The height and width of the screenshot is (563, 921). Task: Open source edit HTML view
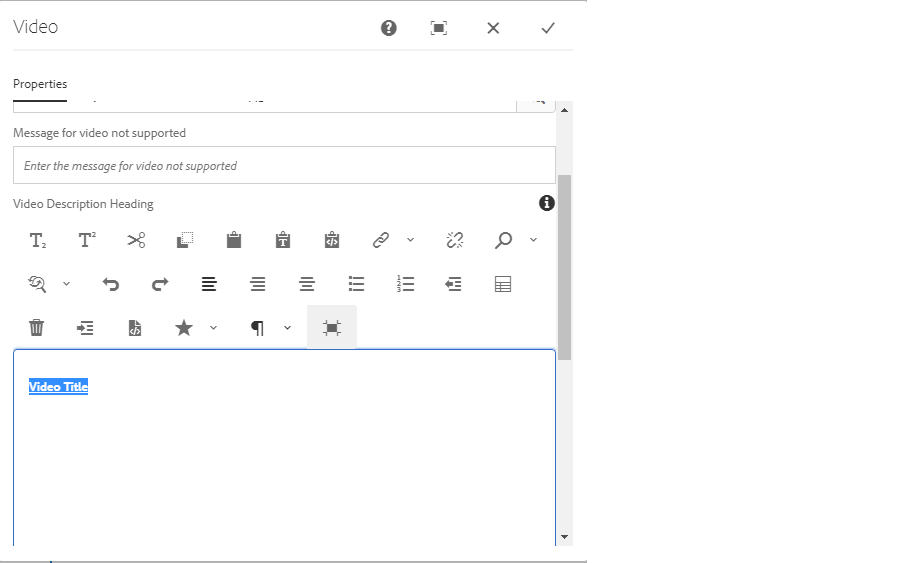[135, 328]
